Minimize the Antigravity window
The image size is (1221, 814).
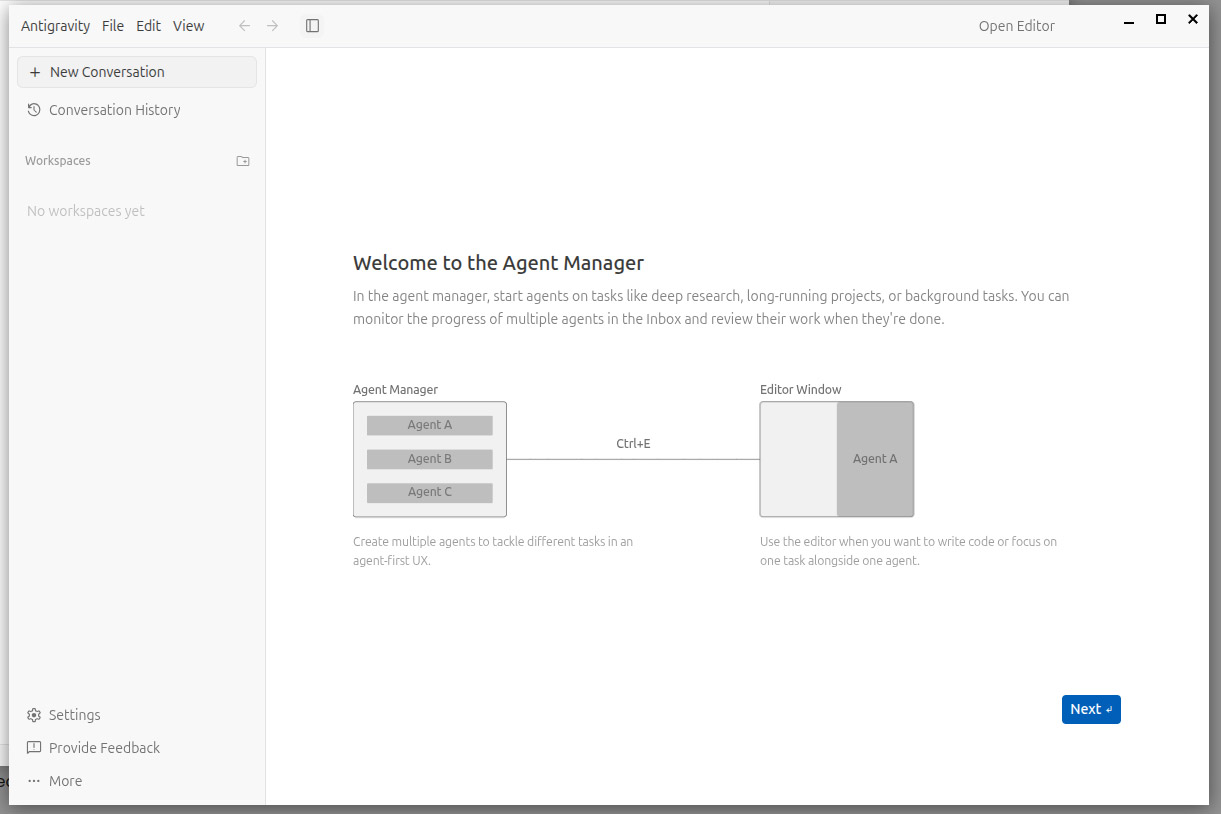(x=1129, y=20)
